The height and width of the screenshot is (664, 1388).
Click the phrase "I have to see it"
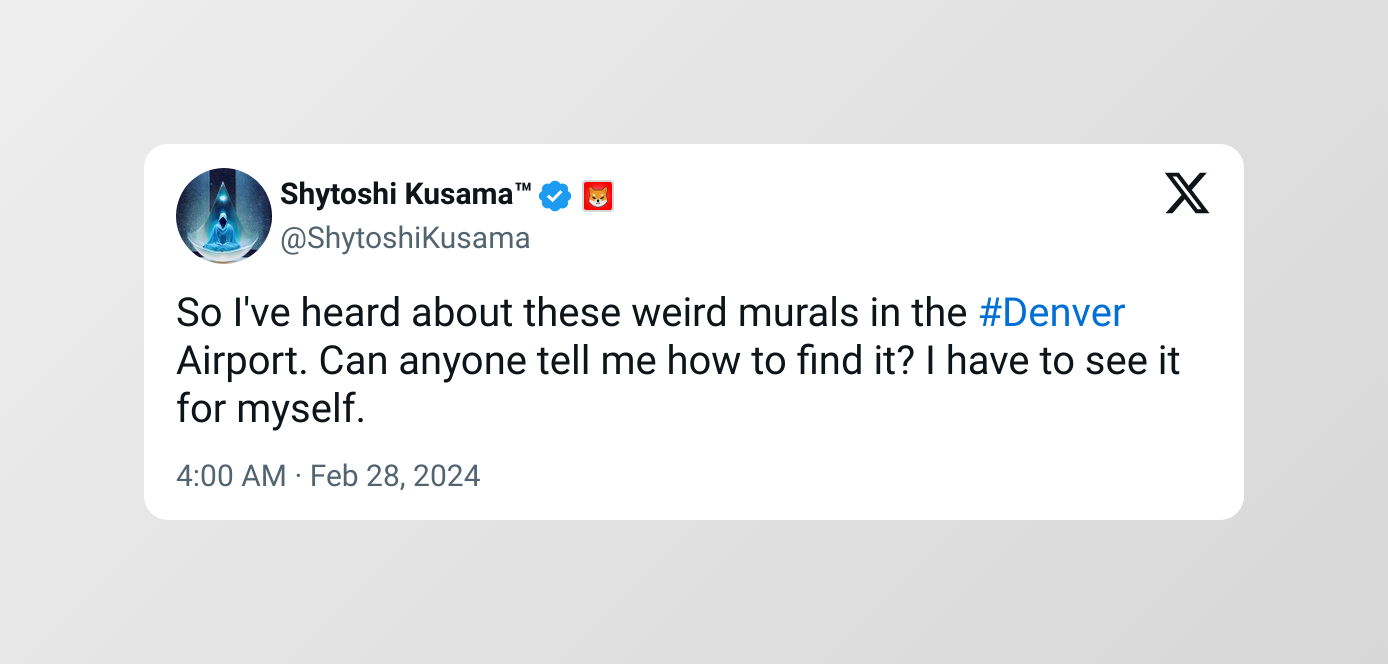click(x=1053, y=361)
